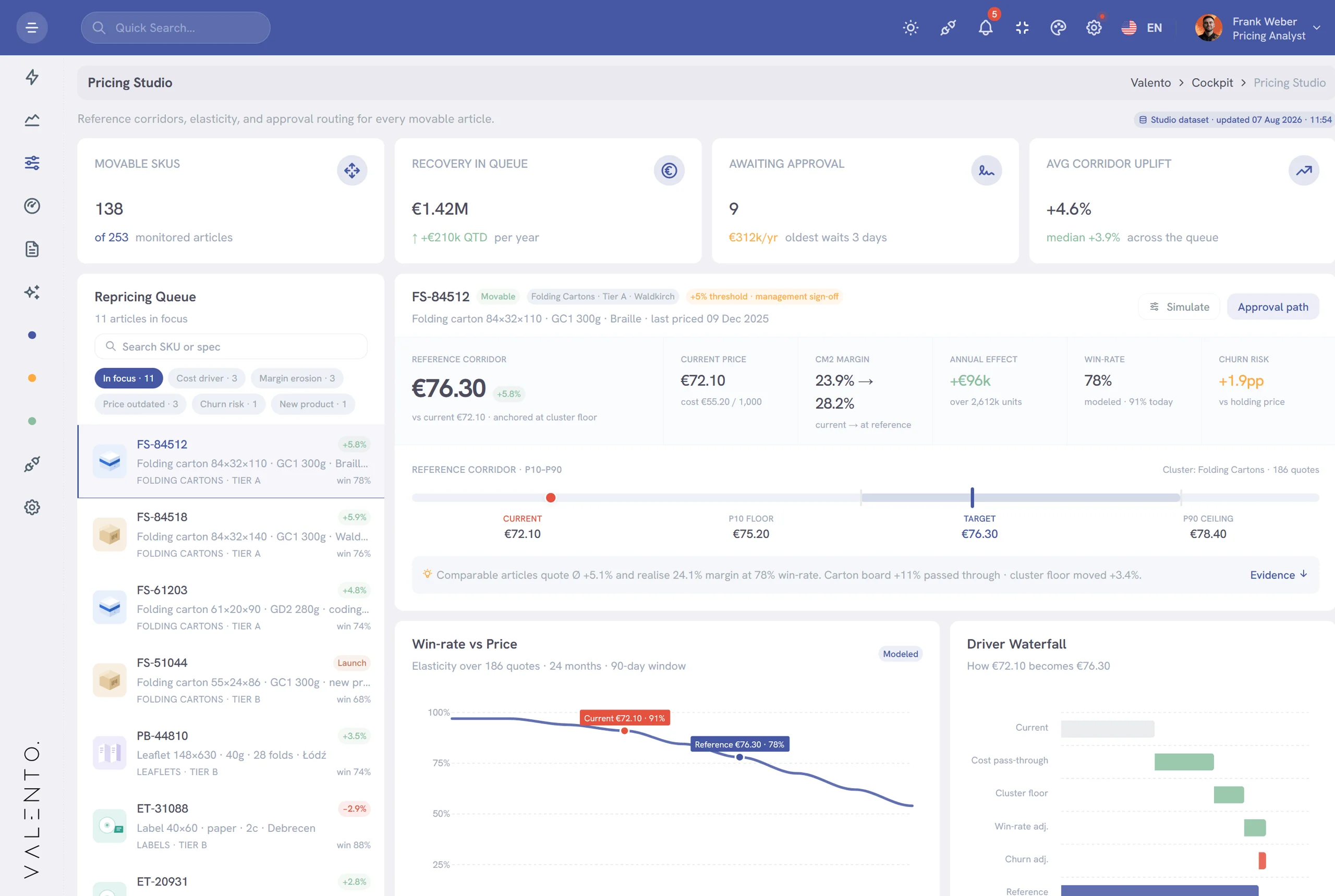Click the Frank Weber avatar
Screen dimensions: 1335x896
1208,28
